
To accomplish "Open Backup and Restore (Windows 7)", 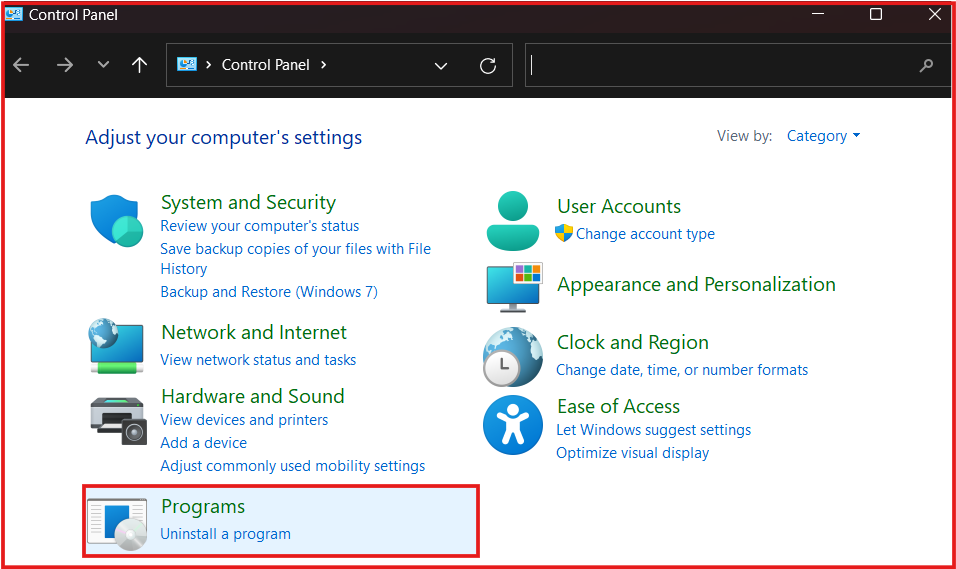I will pyautogui.click(x=269, y=292).
